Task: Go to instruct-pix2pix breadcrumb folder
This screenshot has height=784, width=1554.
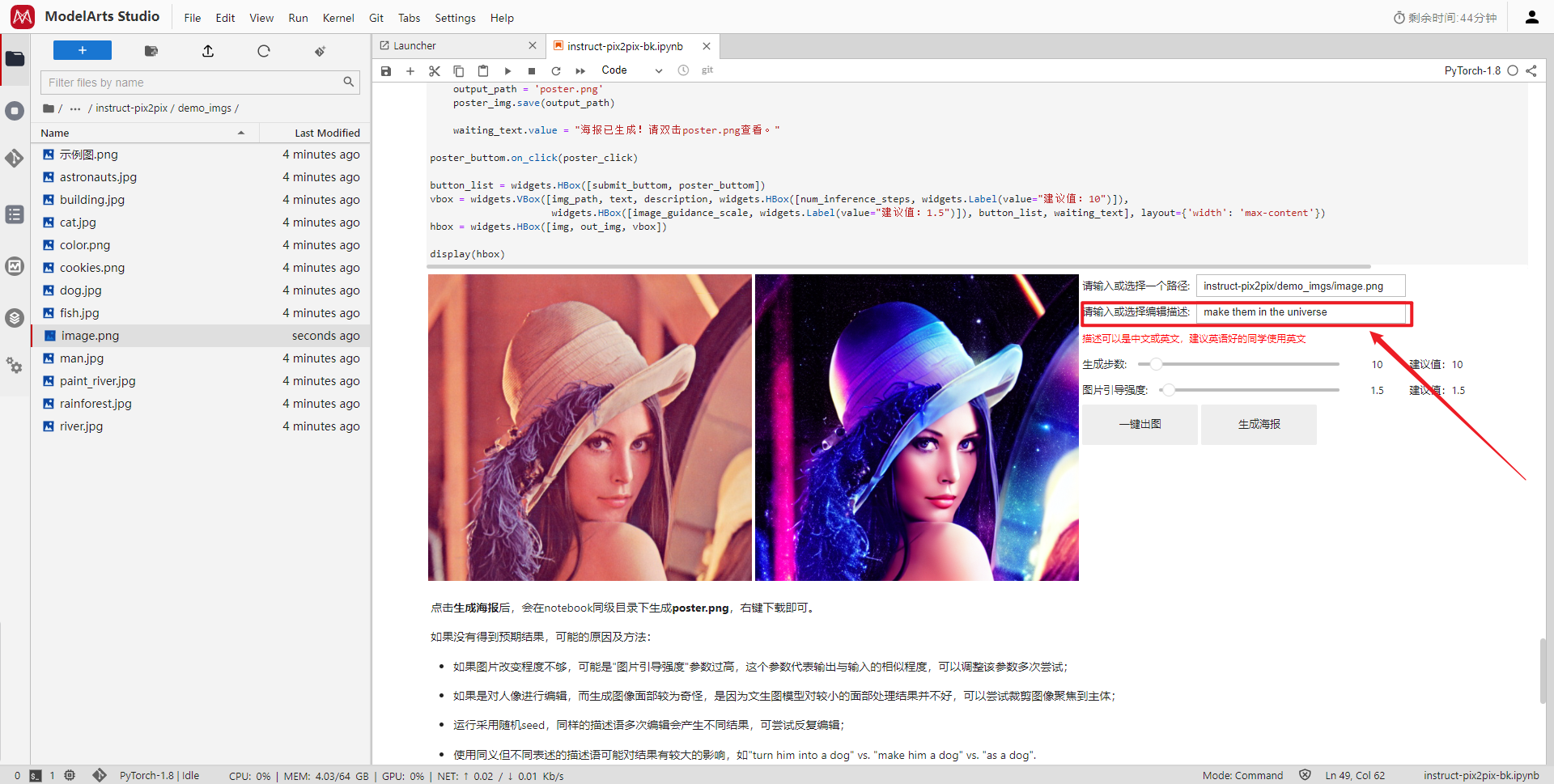Action: [131, 108]
